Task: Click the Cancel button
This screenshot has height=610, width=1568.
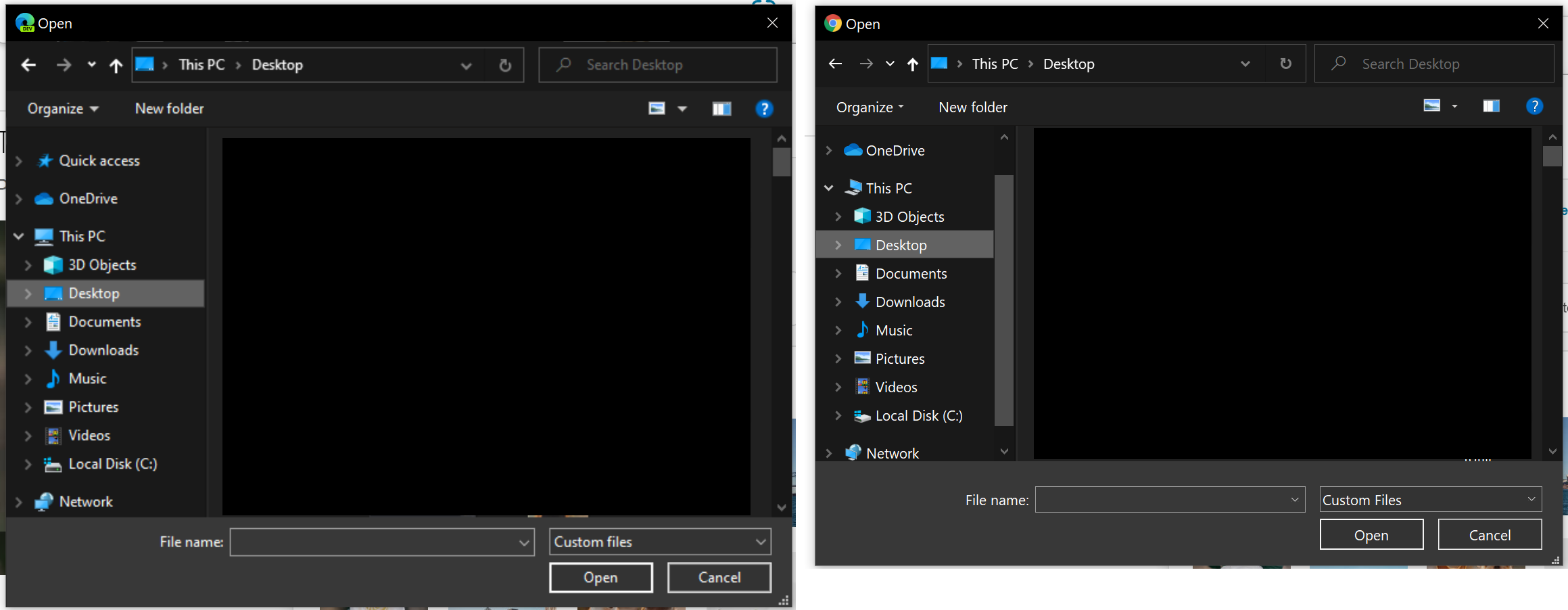Action: point(1490,534)
